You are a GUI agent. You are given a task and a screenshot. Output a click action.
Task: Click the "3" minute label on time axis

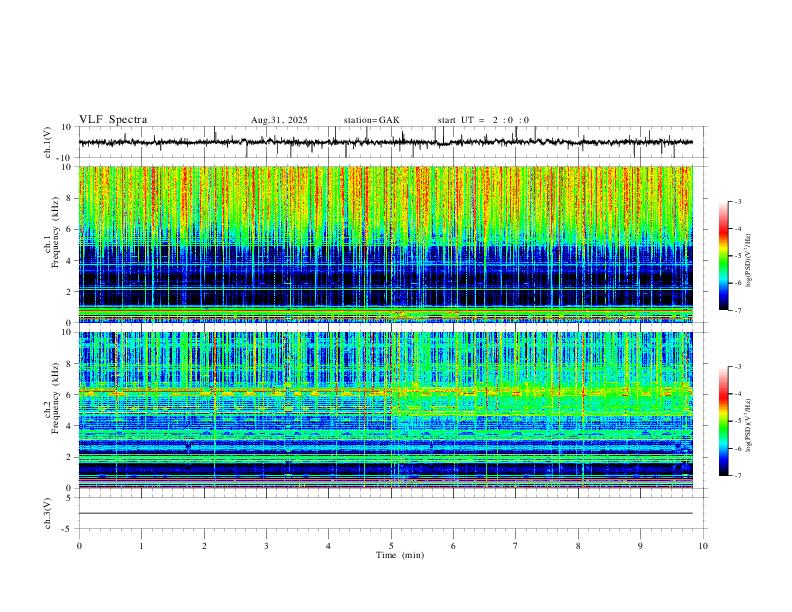pyautogui.click(x=266, y=546)
